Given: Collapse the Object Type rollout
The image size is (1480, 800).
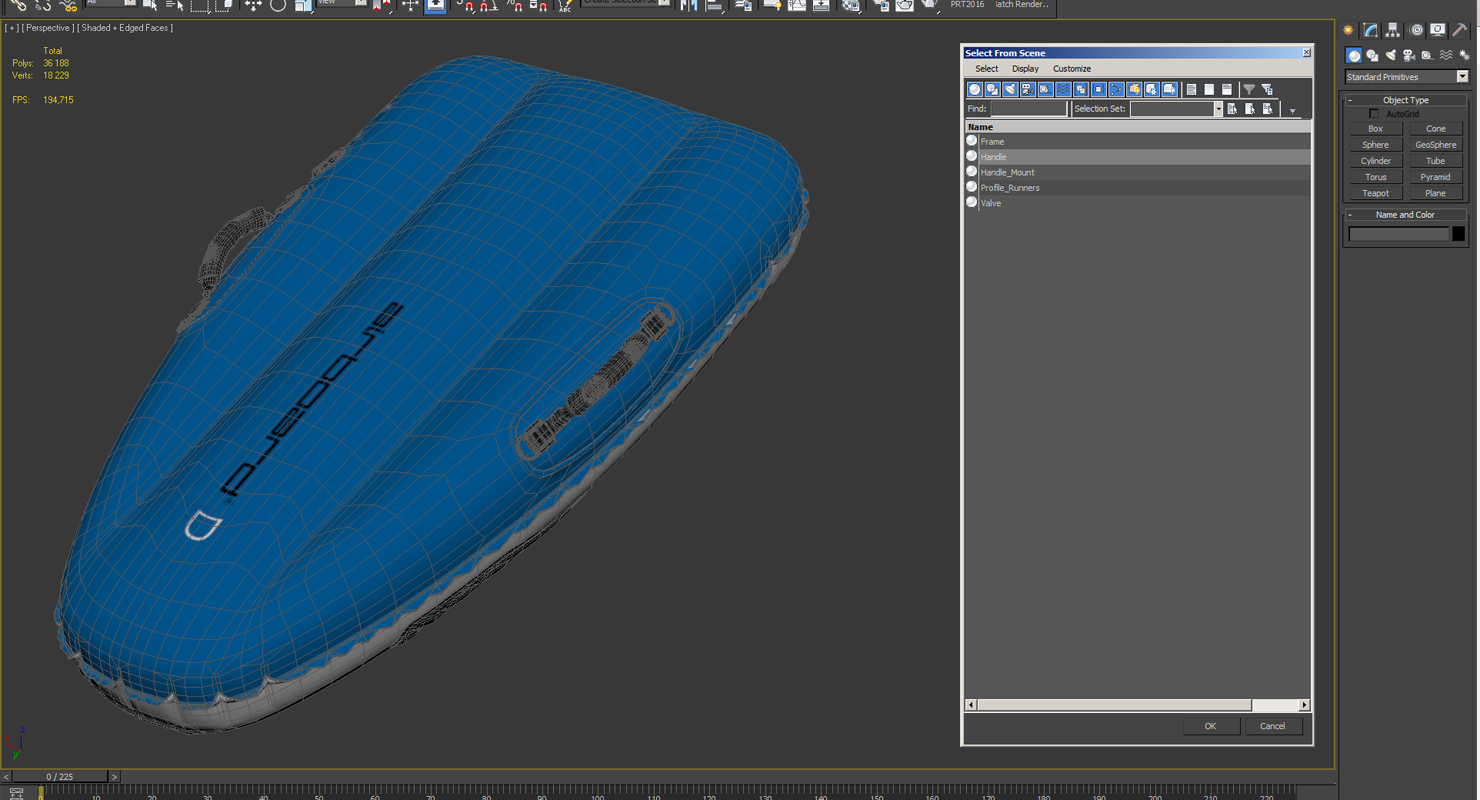Looking at the screenshot, I should 1405,100.
